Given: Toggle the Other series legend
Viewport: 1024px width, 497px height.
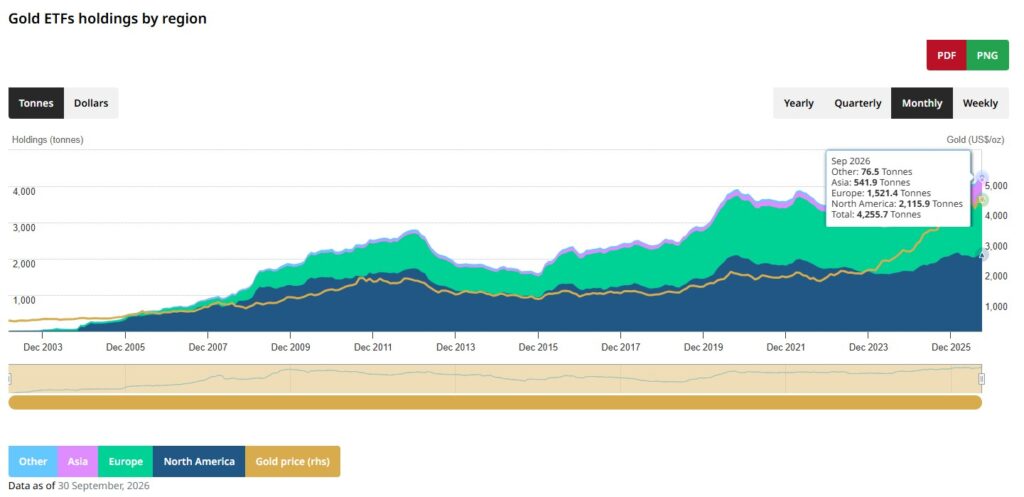Looking at the screenshot, I should coord(33,461).
